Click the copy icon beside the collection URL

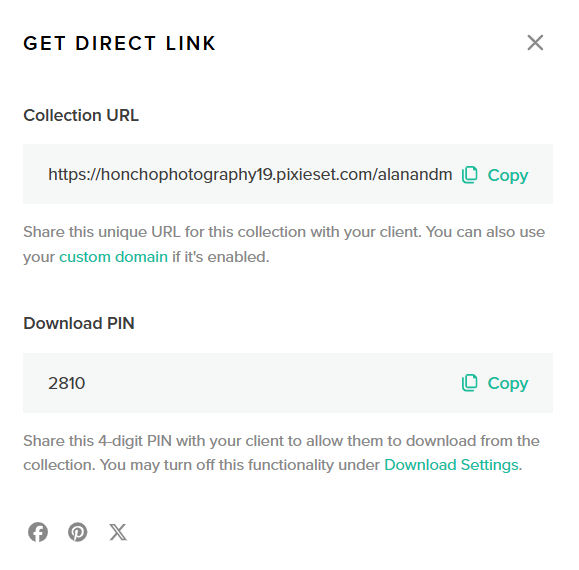(x=469, y=175)
